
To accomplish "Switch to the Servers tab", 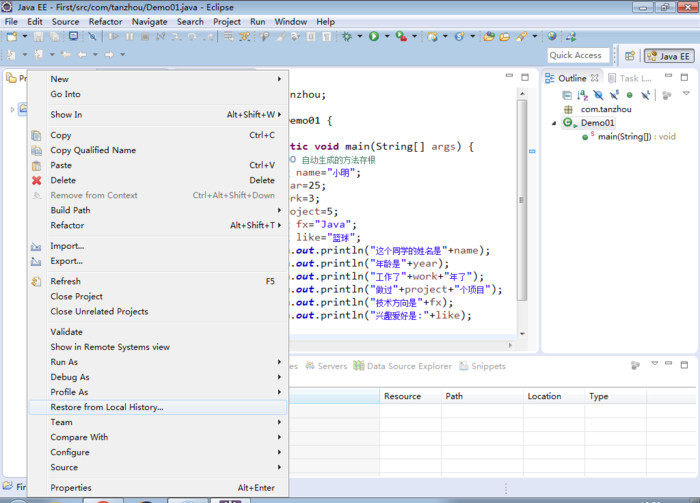I will tap(326, 366).
